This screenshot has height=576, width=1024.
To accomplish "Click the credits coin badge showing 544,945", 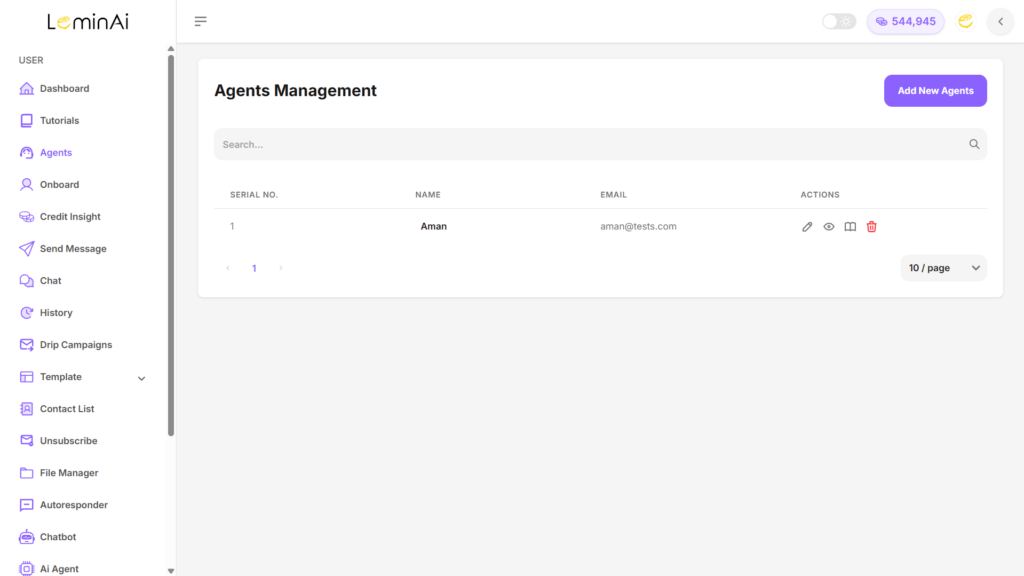I will point(905,22).
